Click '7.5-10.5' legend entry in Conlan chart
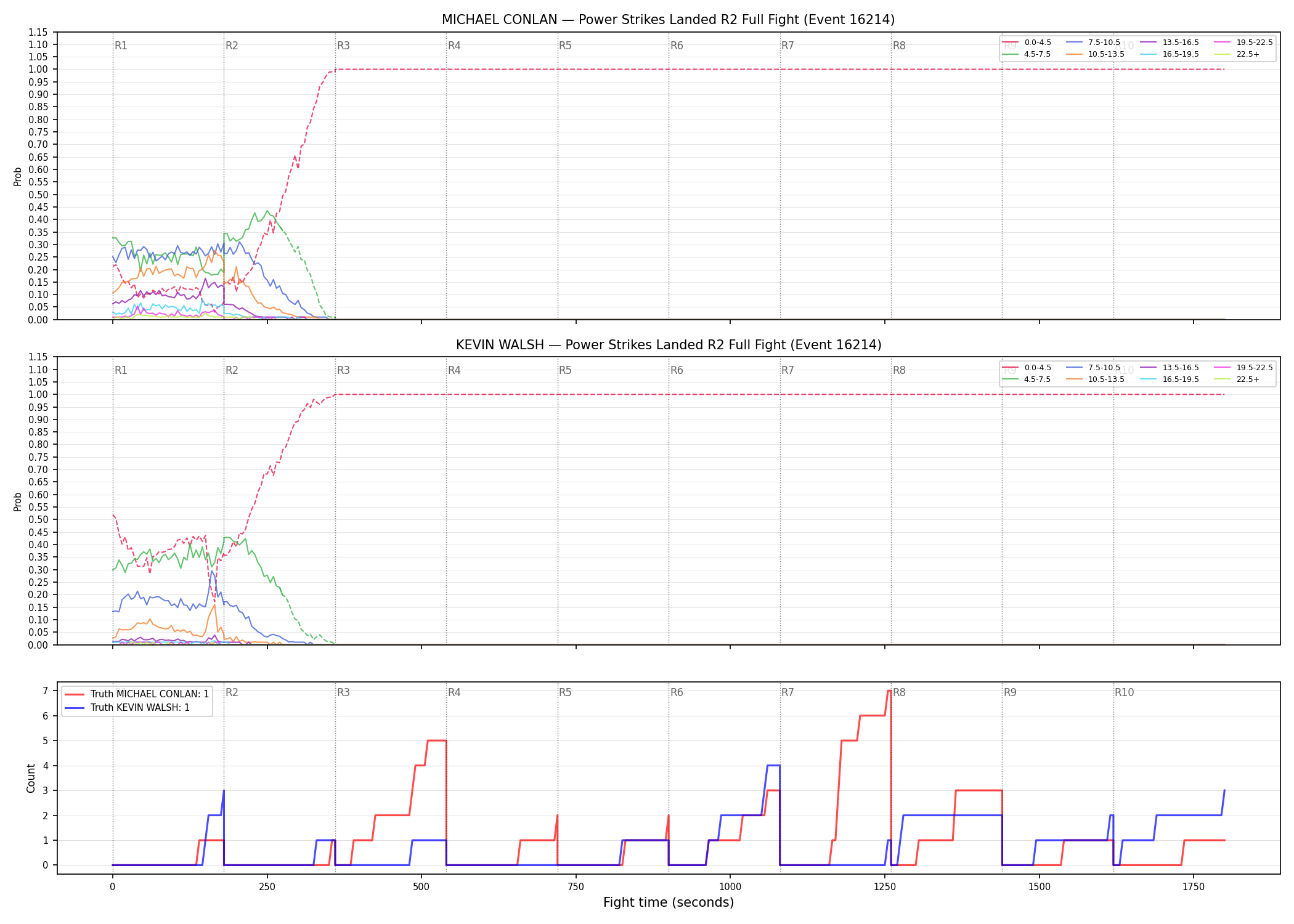The height and width of the screenshot is (924, 1294). pyautogui.click(x=1093, y=43)
